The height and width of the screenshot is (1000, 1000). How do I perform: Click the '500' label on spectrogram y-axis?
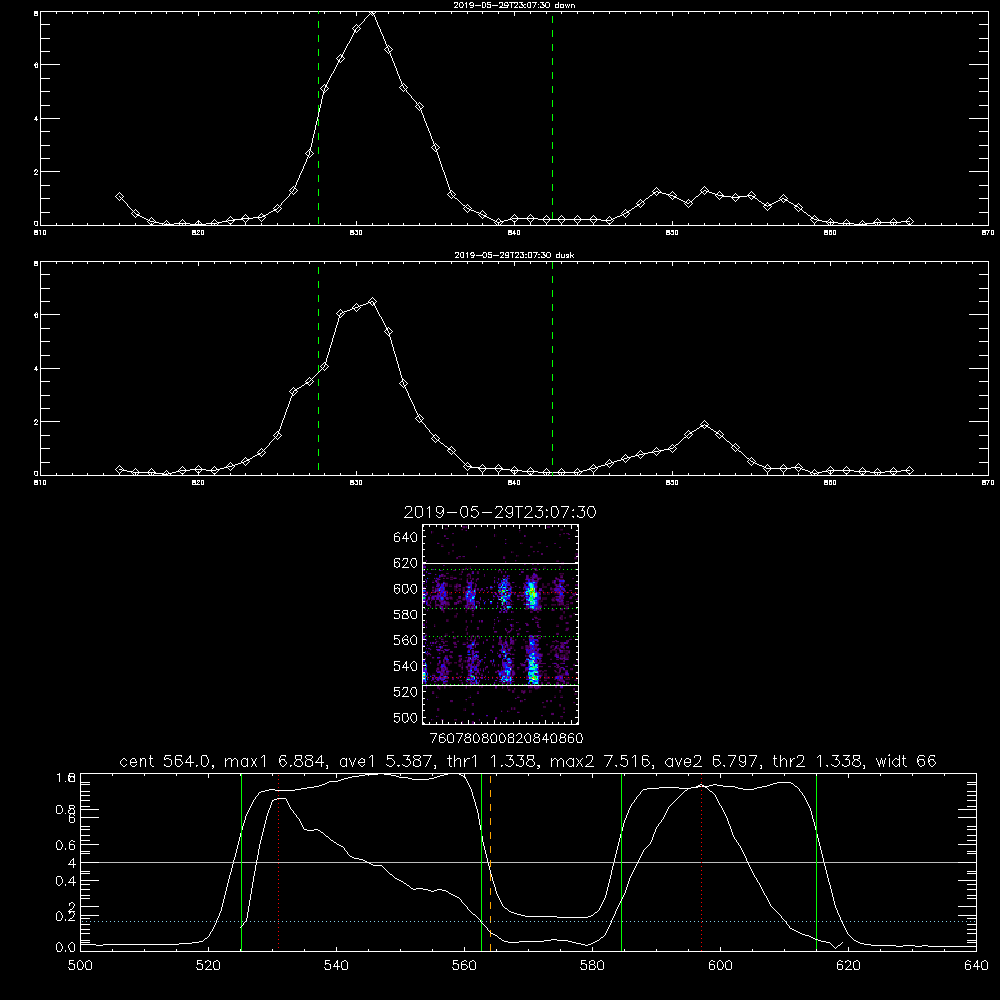coord(405,717)
